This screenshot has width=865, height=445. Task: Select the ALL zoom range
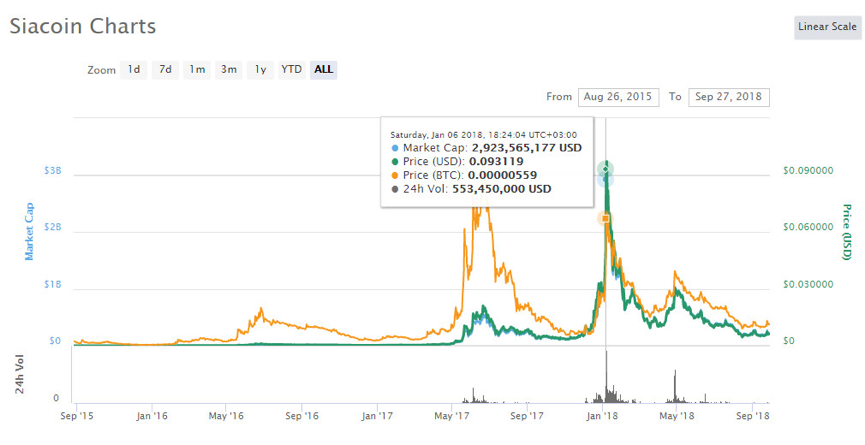pyautogui.click(x=323, y=69)
